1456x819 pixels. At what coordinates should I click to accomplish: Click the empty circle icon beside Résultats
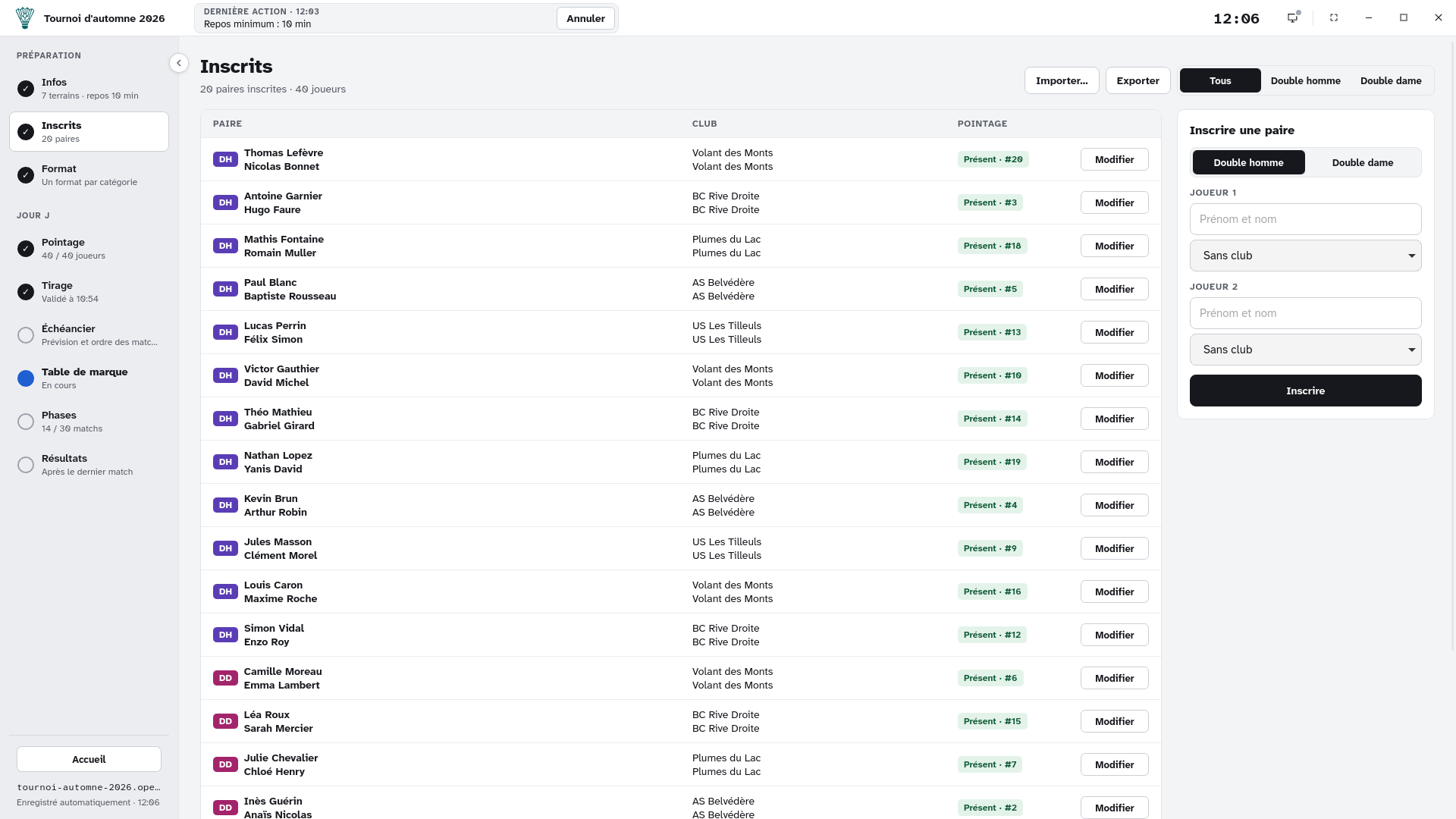click(26, 465)
